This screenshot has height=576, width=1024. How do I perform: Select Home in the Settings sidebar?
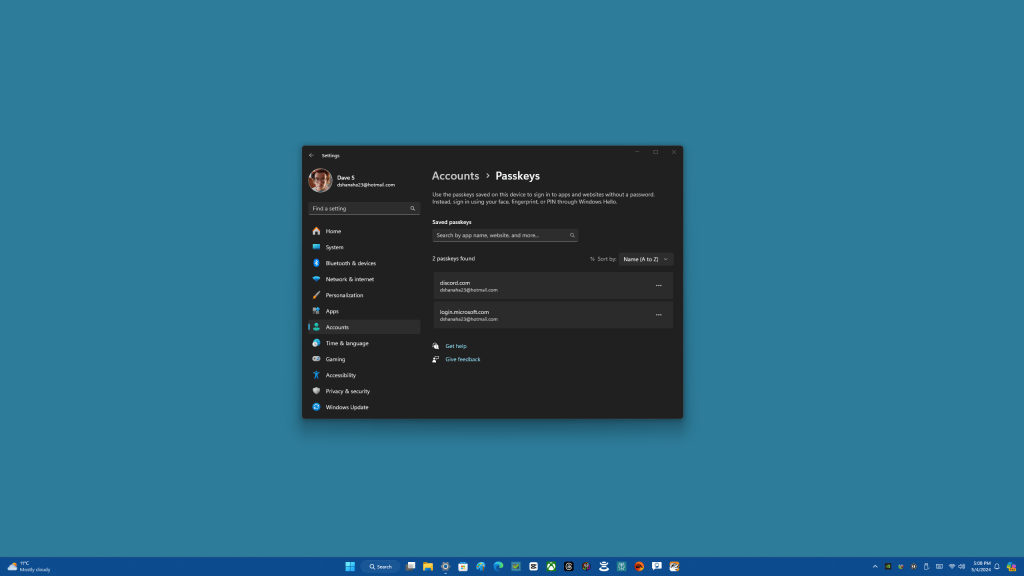coord(332,231)
